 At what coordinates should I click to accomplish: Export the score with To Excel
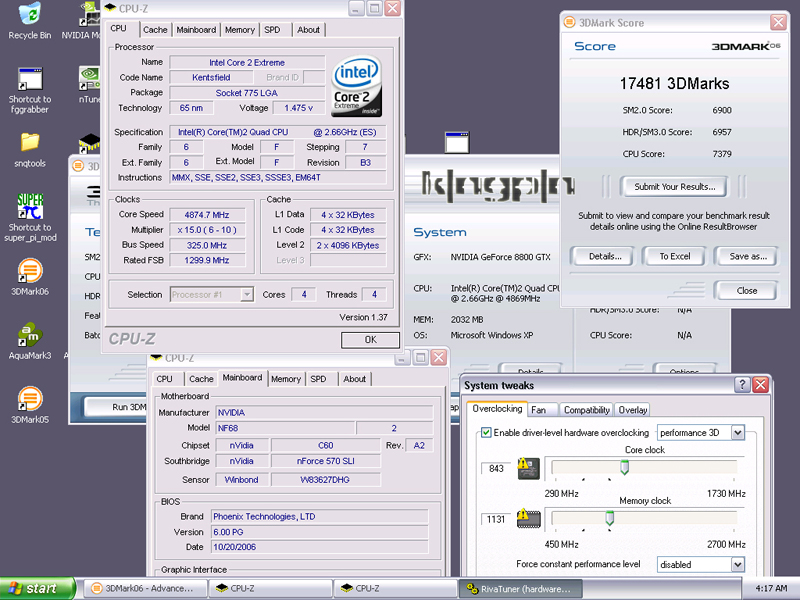pyautogui.click(x=674, y=256)
